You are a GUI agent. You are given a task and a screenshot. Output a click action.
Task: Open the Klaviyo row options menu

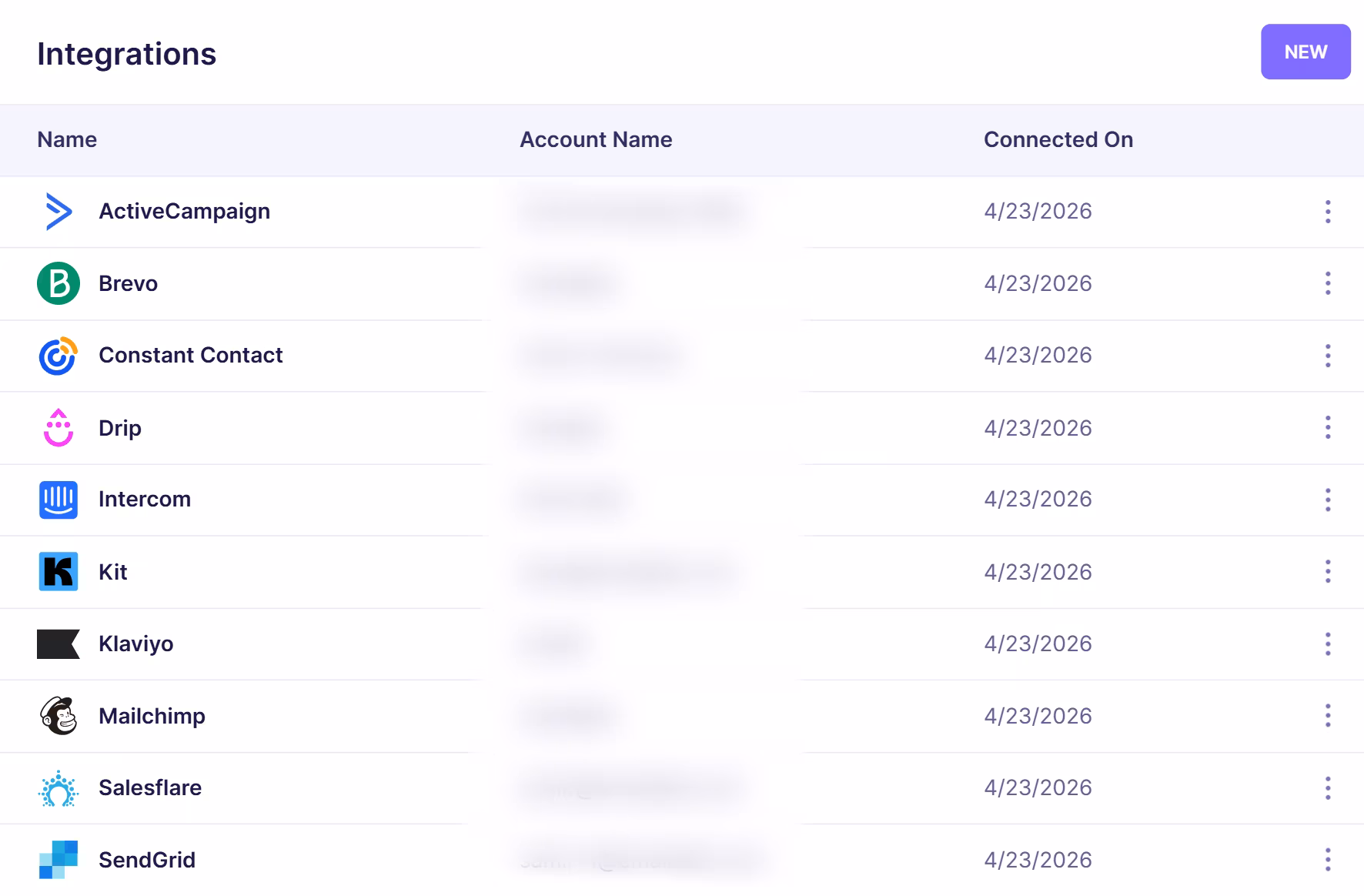[1328, 644]
